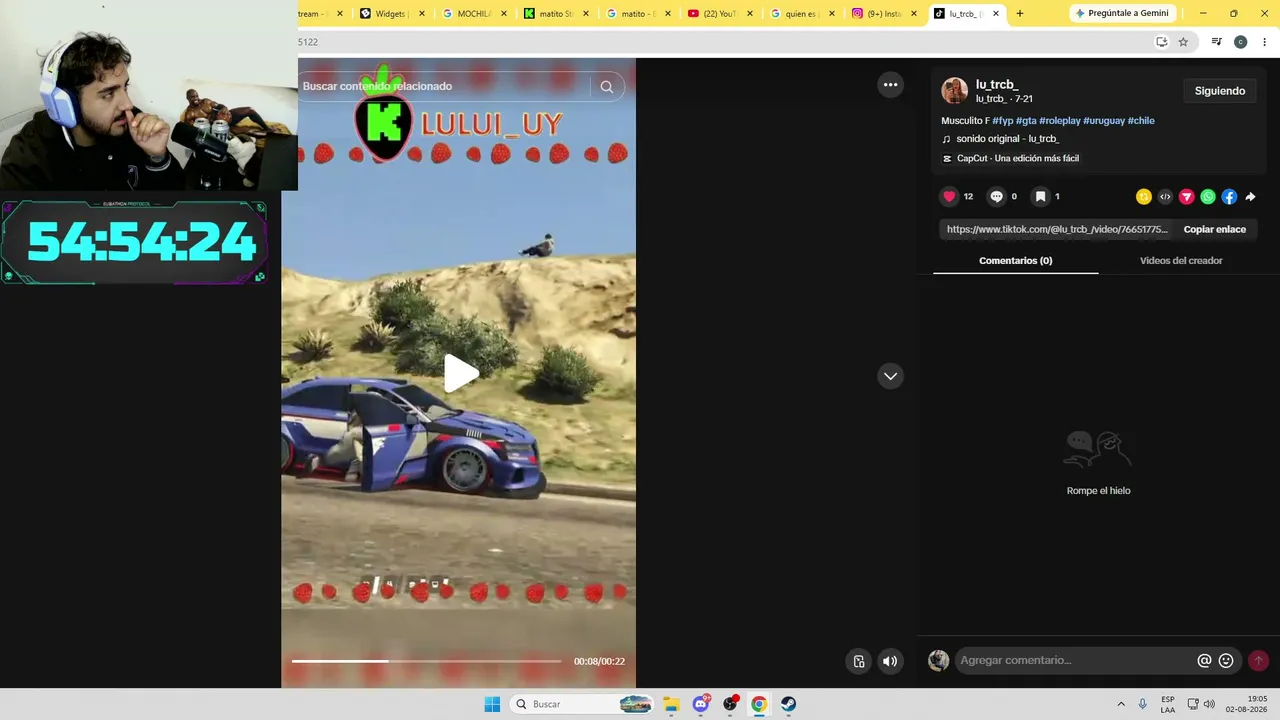Open the emoji picker in comment box
Image resolution: width=1280 pixels, height=720 pixels.
[x=1226, y=661]
